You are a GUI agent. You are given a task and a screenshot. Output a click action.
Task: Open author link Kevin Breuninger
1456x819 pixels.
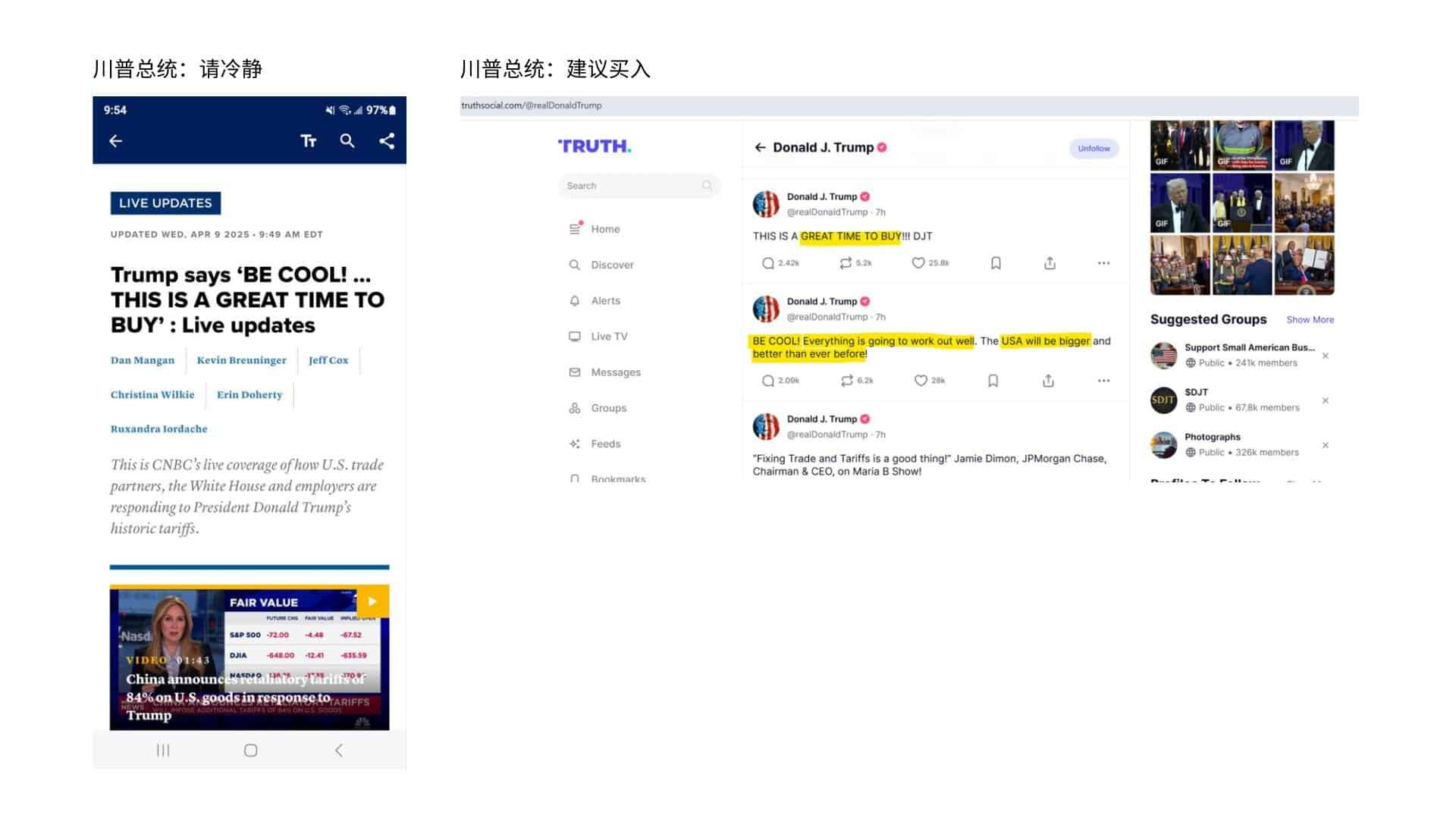coord(242,360)
